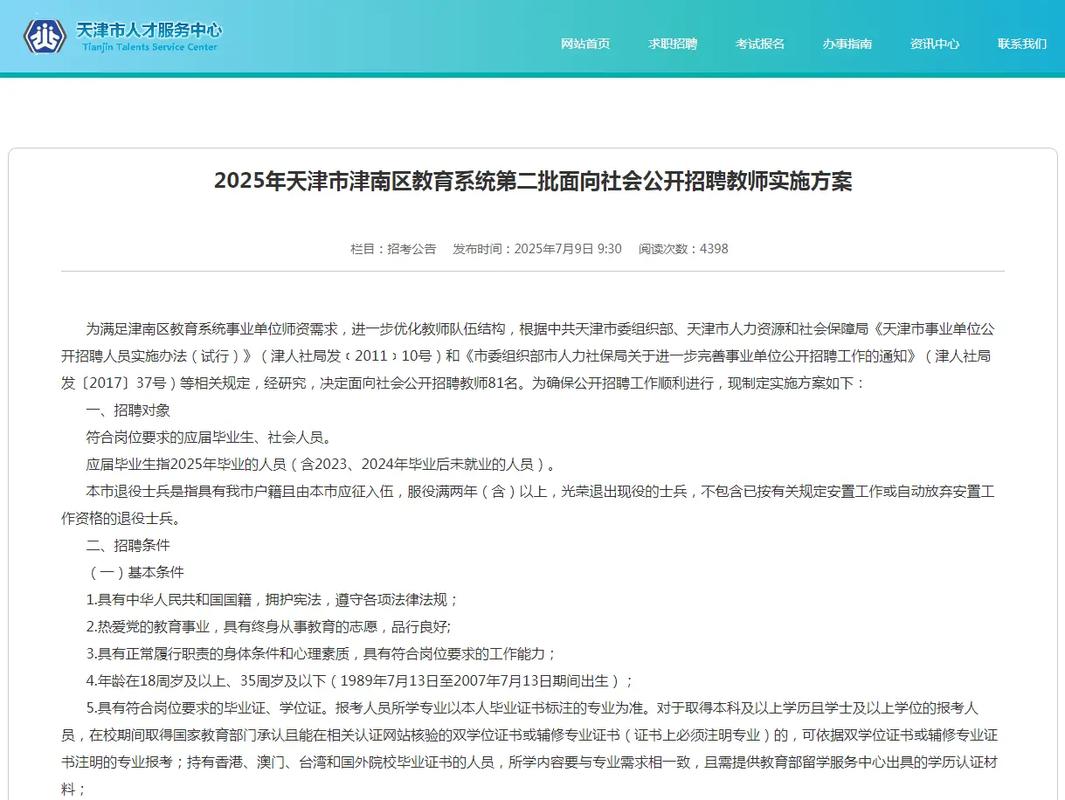Open the 网站首页 navigation menu
Image resolution: width=1065 pixels, height=800 pixels.
pyautogui.click(x=585, y=44)
